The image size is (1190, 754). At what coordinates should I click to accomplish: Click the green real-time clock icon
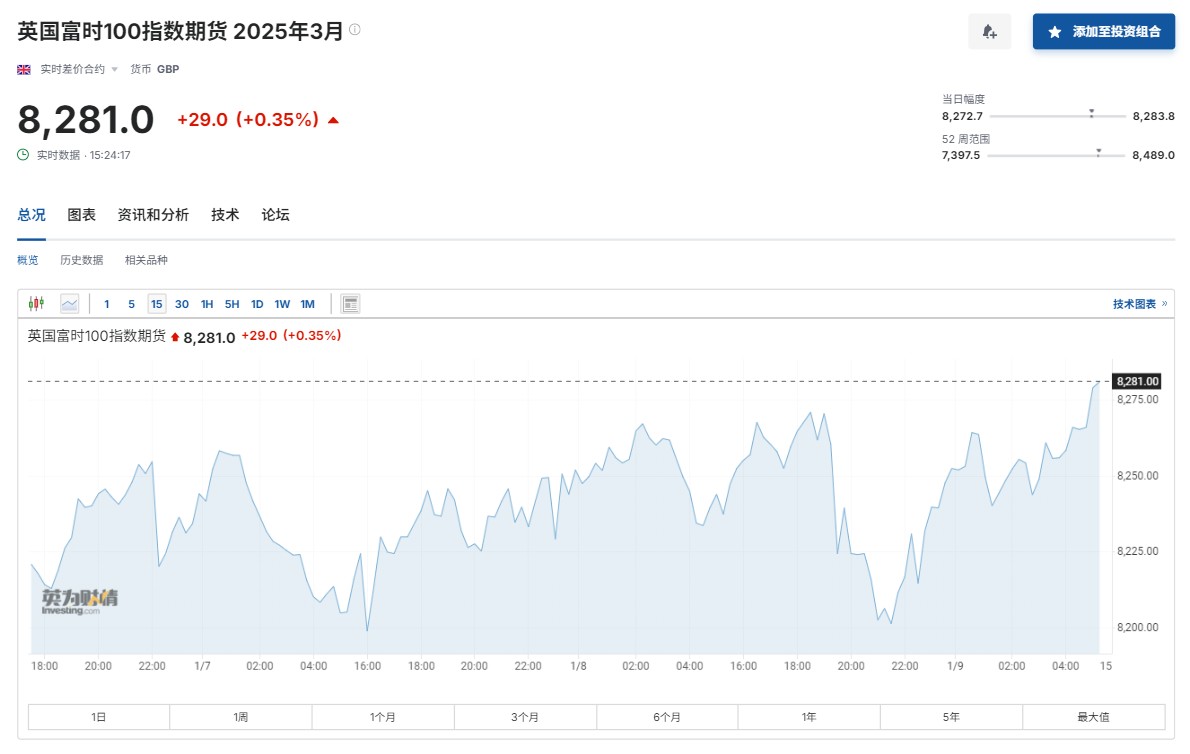tap(23, 155)
